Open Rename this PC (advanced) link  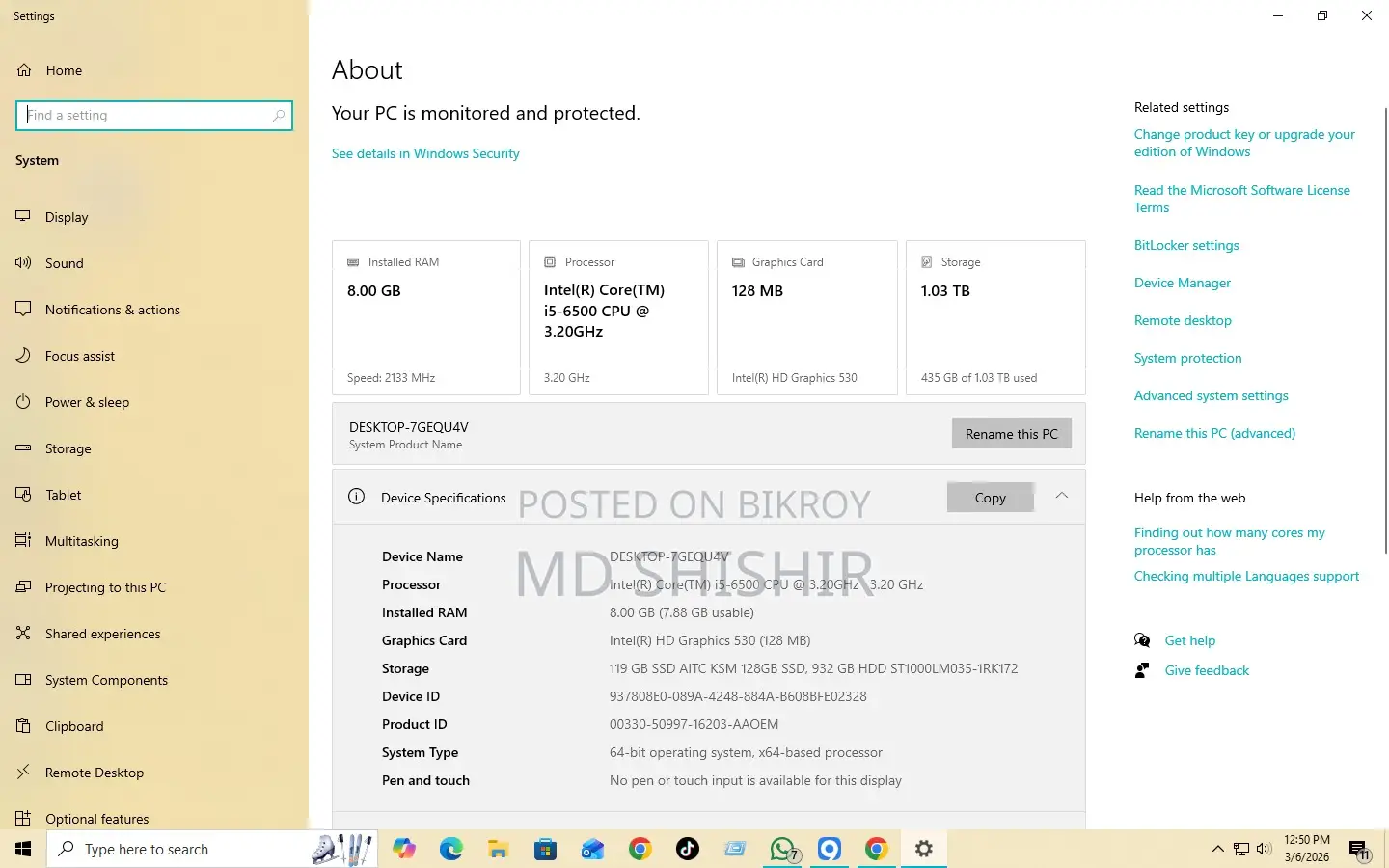[x=1214, y=433]
